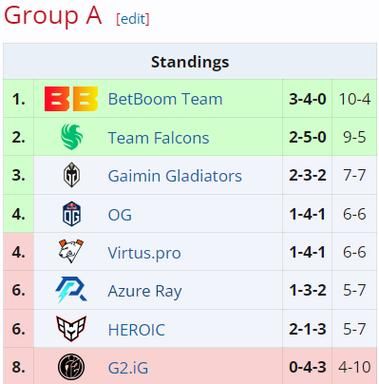The height and width of the screenshot is (384, 379).
Task: Click the HEROIC team logo
Action: pyautogui.click(x=71, y=329)
